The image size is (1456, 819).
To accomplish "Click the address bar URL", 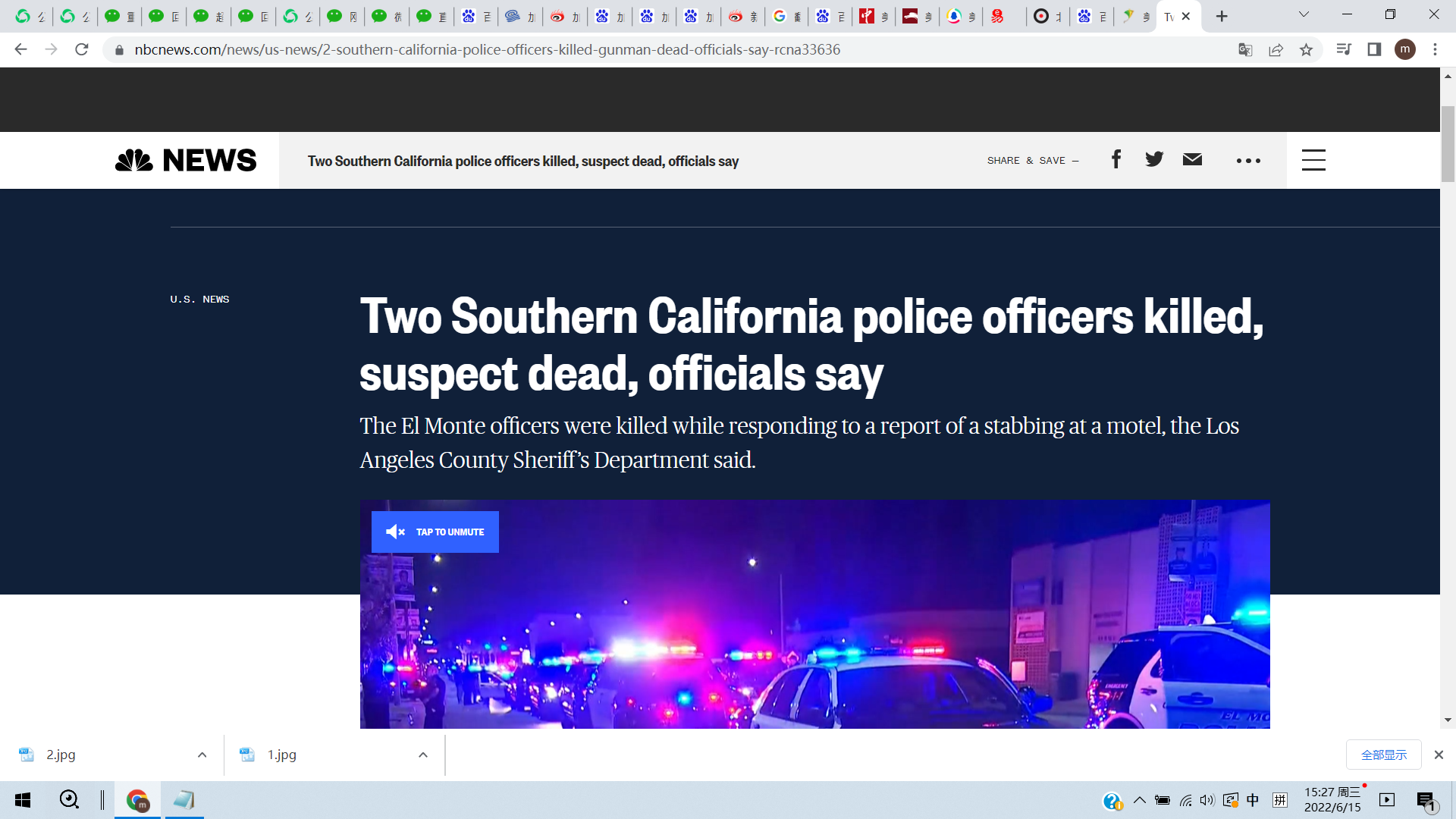I will coord(487,49).
